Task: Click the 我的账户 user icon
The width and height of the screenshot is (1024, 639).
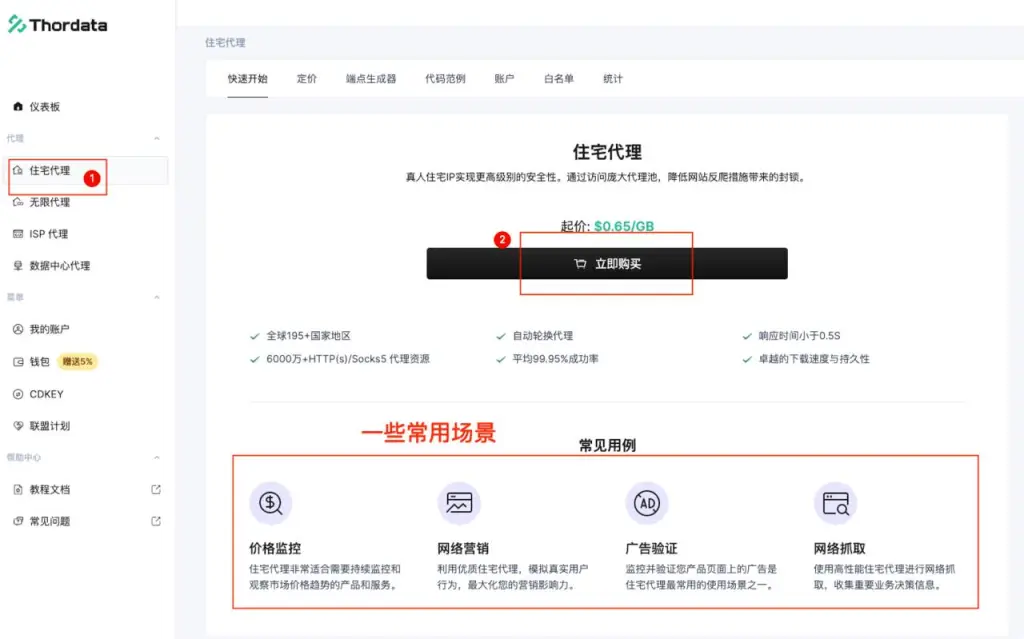Action: point(18,329)
